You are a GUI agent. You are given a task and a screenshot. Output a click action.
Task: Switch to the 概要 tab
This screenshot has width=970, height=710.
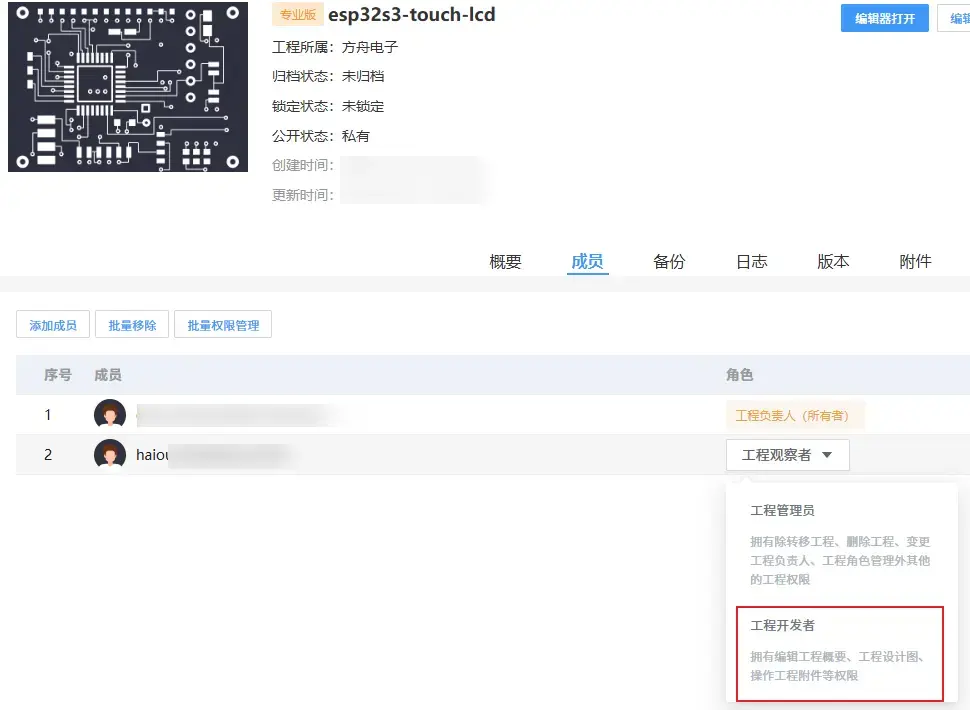click(x=505, y=262)
